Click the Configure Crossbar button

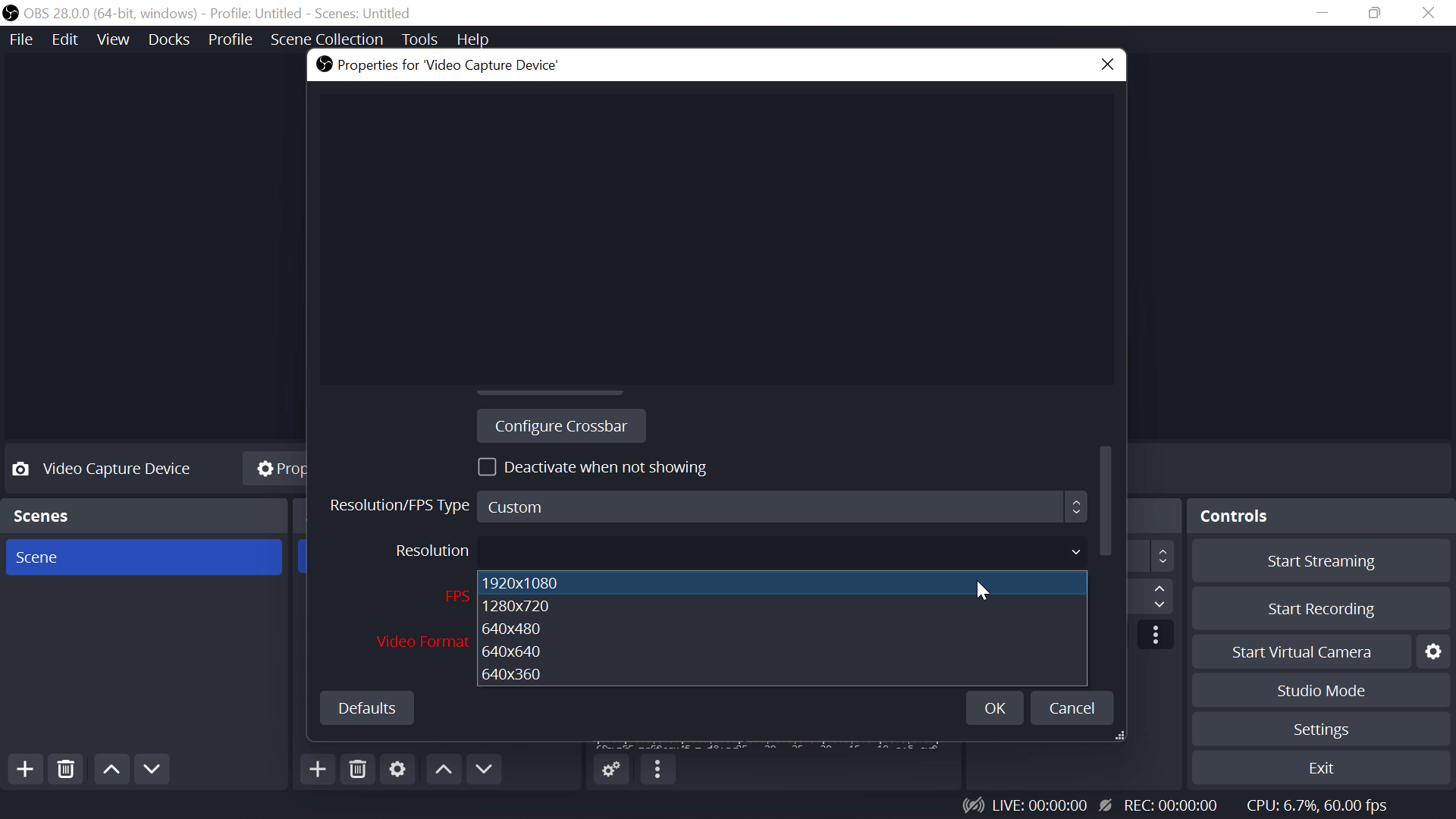(561, 426)
